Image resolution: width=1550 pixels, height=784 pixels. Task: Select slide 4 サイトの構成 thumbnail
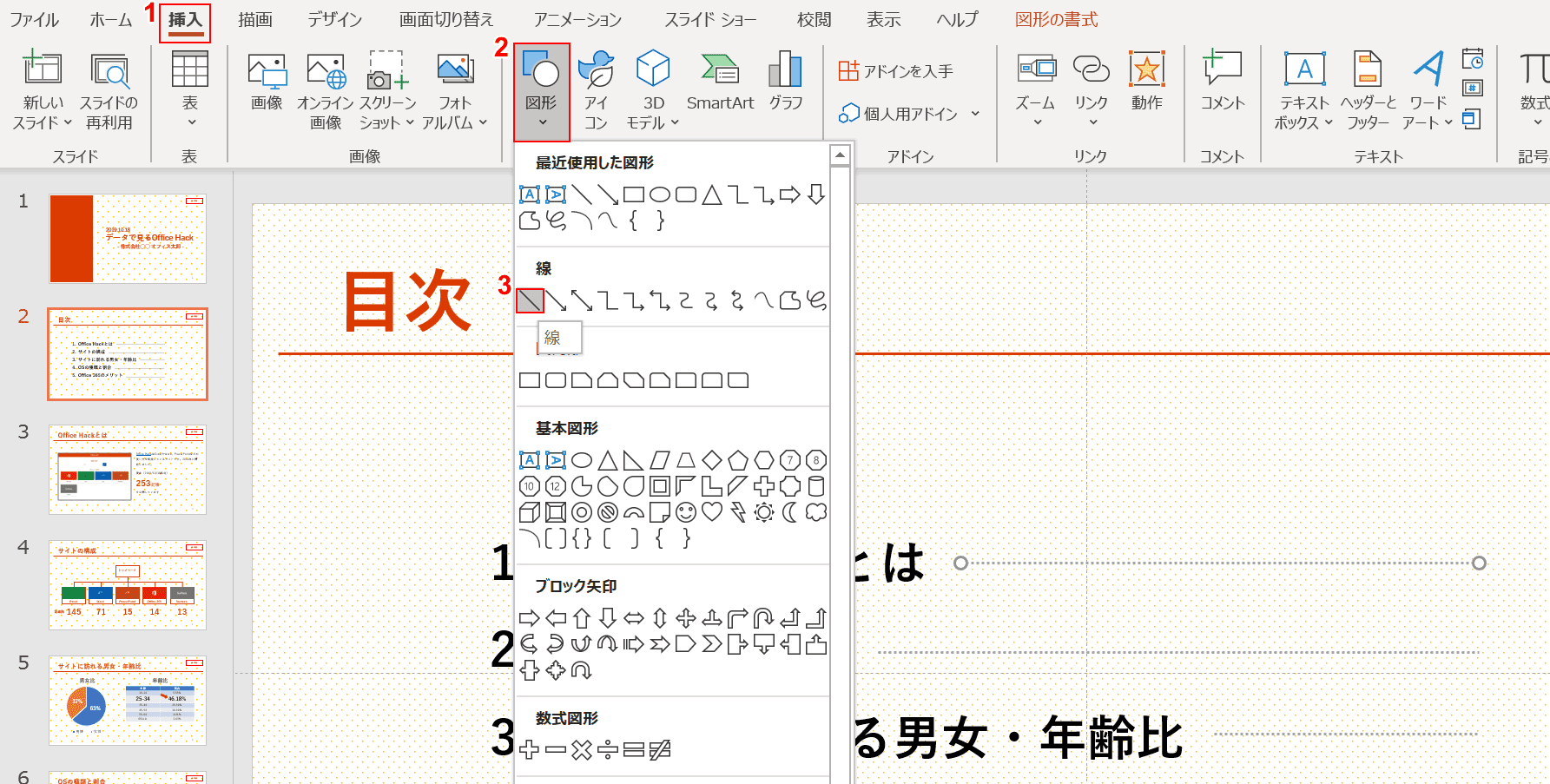pyautogui.click(x=128, y=585)
